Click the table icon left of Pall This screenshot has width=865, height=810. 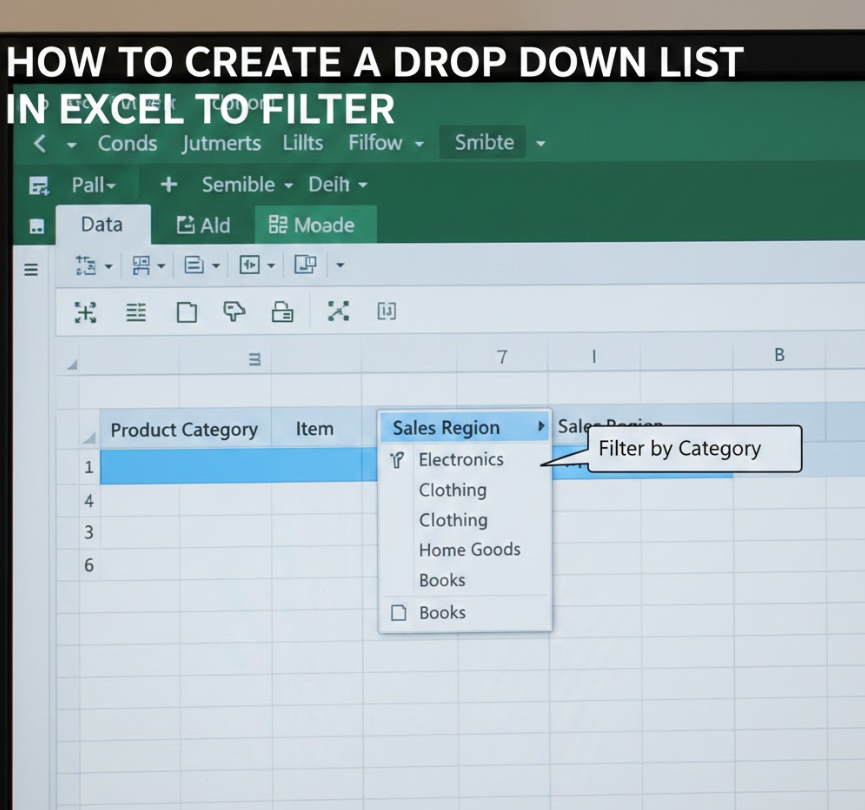39,186
